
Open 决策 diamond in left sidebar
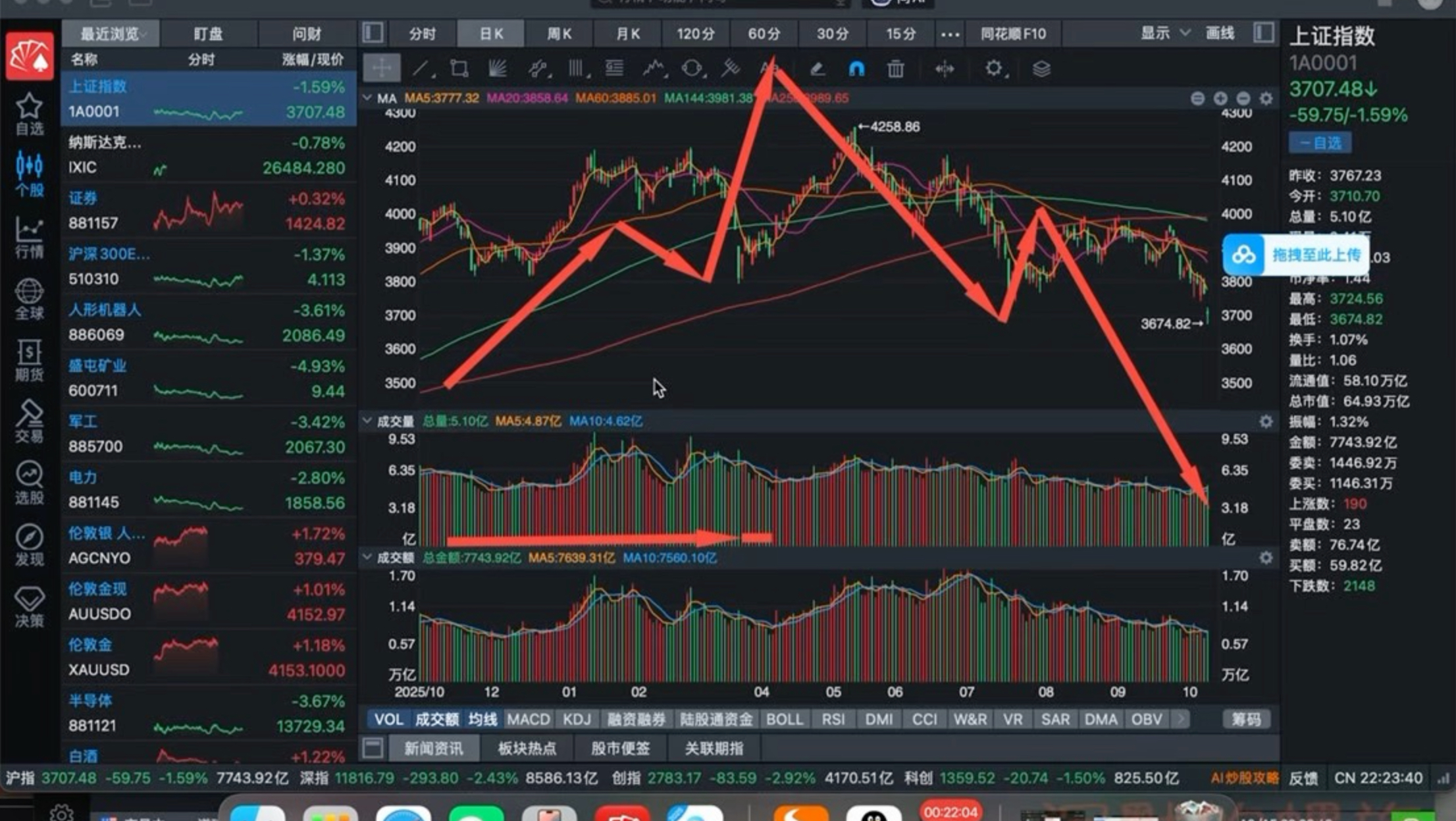click(30, 607)
